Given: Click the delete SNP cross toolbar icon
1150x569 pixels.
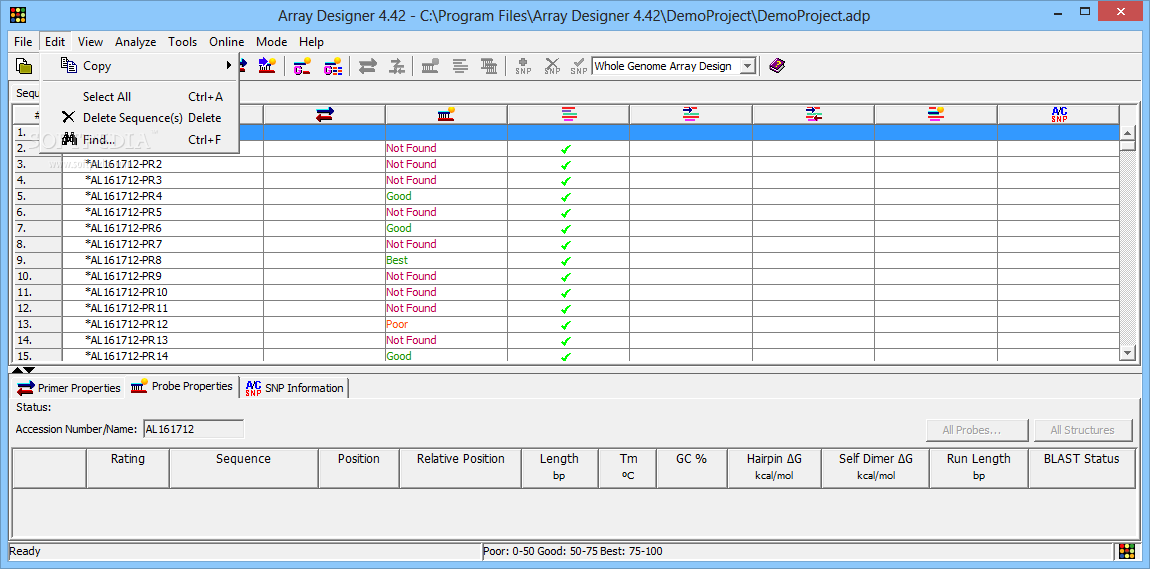Looking at the screenshot, I should tap(552, 66).
